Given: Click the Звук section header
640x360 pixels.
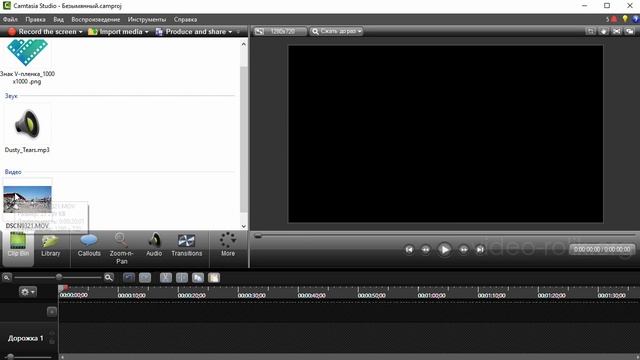Looking at the screenshot, I should click(11, 96).
